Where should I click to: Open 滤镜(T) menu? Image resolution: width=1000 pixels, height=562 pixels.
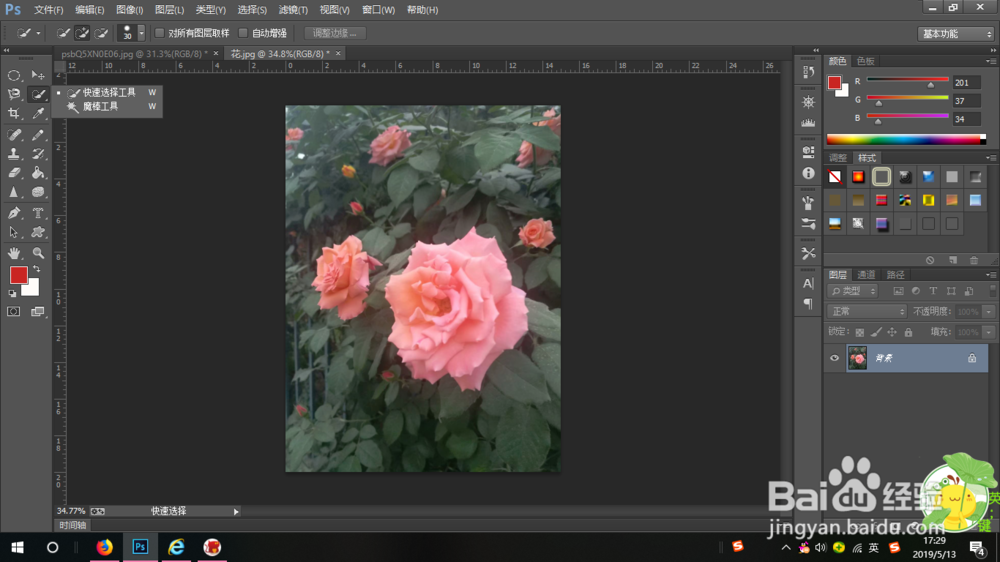(293, 10)
